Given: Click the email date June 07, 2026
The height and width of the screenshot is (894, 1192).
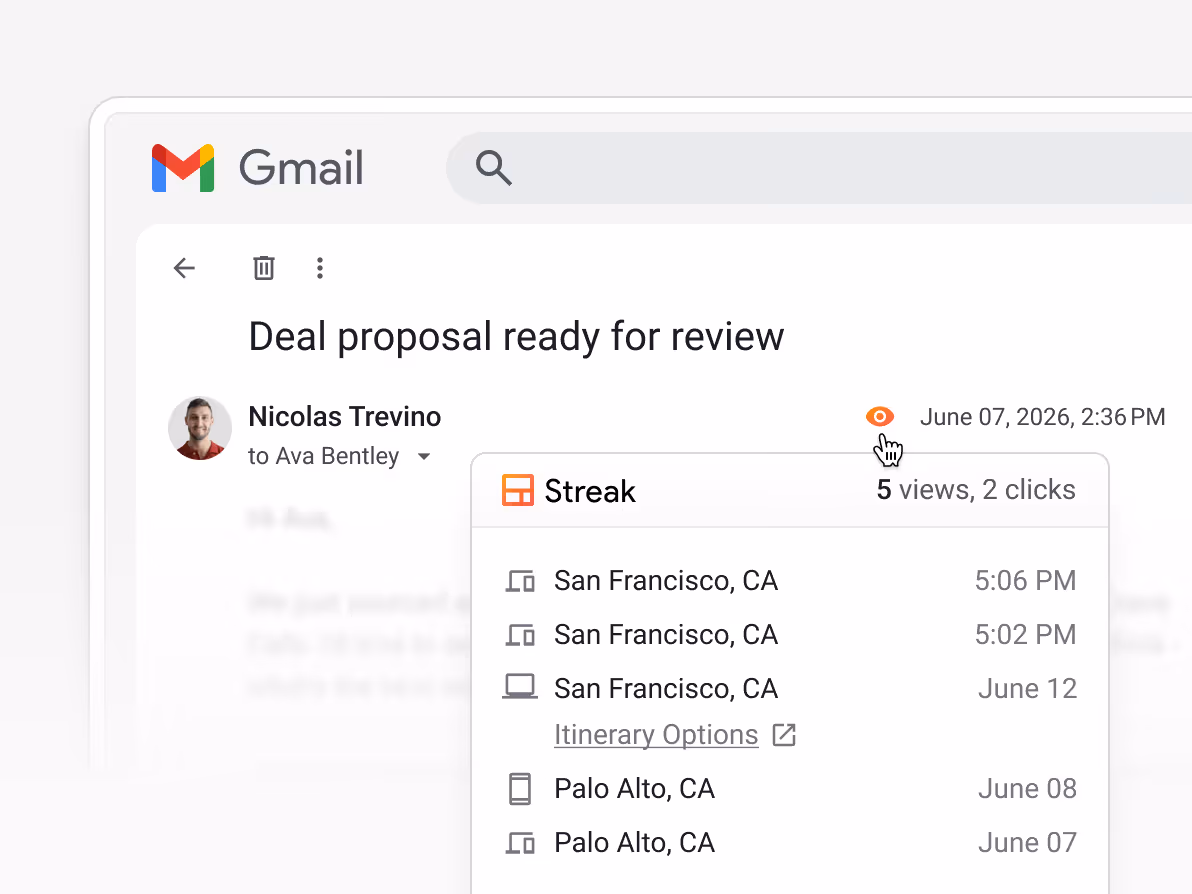Looking at the screenshot, I should tap(1042, 417).
